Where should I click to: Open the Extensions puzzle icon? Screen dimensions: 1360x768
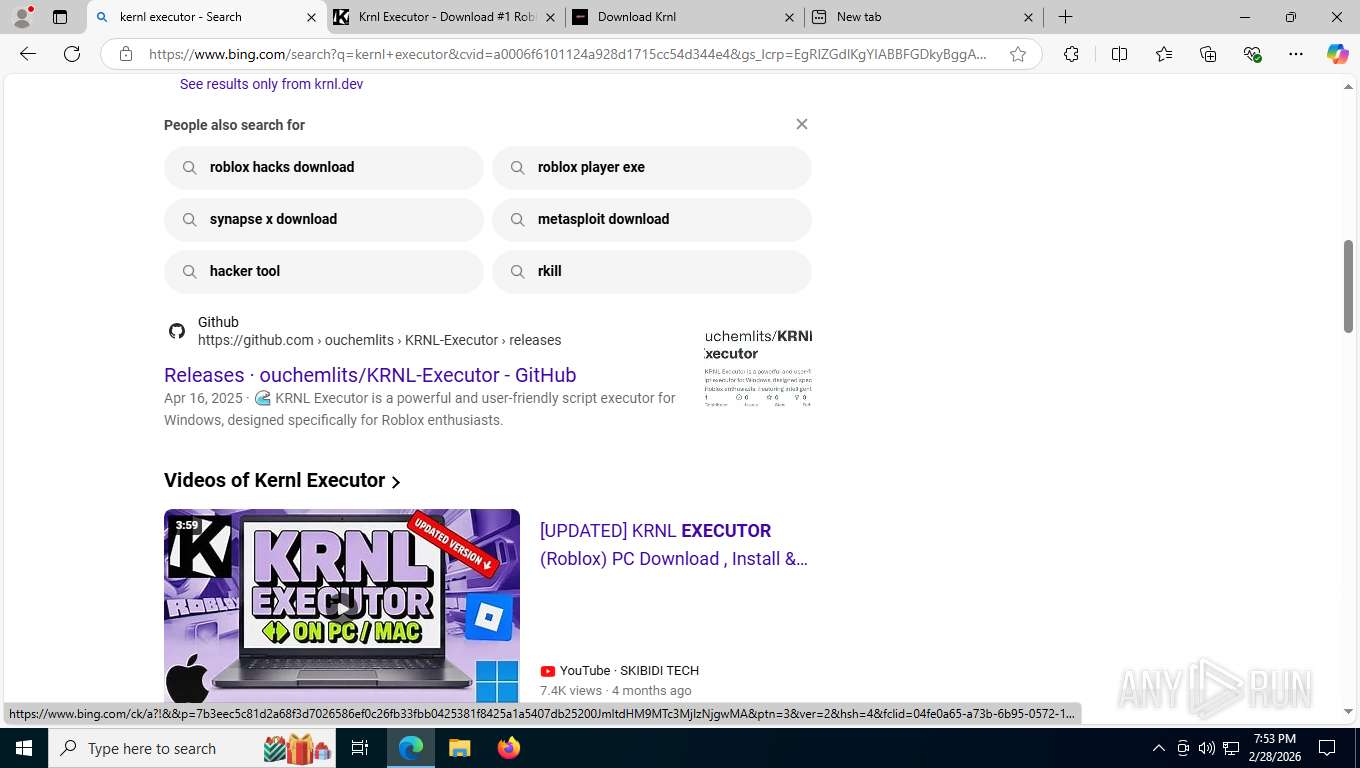point(1071,54)
